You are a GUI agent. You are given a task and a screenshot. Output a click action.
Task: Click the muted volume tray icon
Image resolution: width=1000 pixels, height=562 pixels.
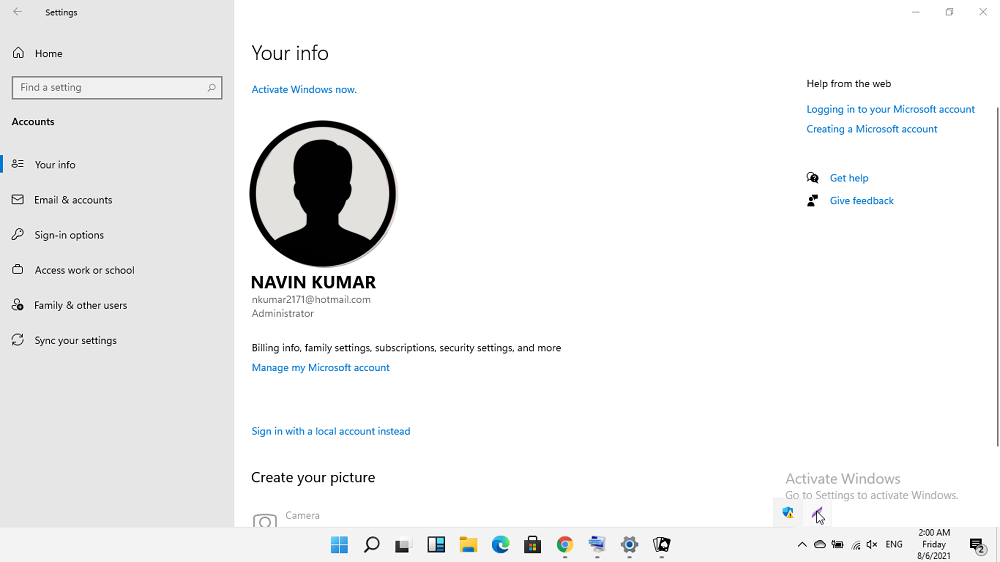[872, 545]
